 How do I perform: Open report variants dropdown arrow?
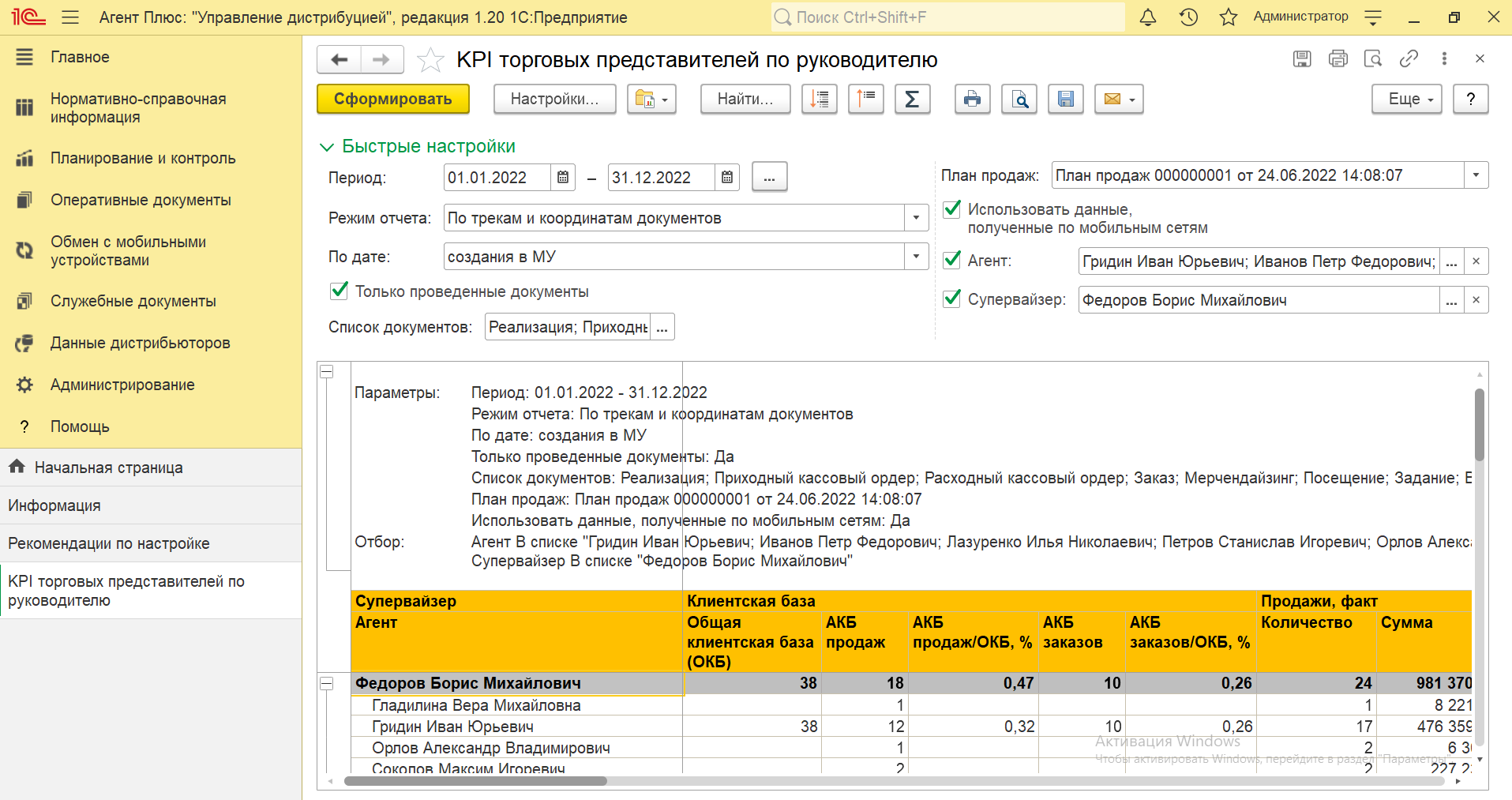(665, 100)
